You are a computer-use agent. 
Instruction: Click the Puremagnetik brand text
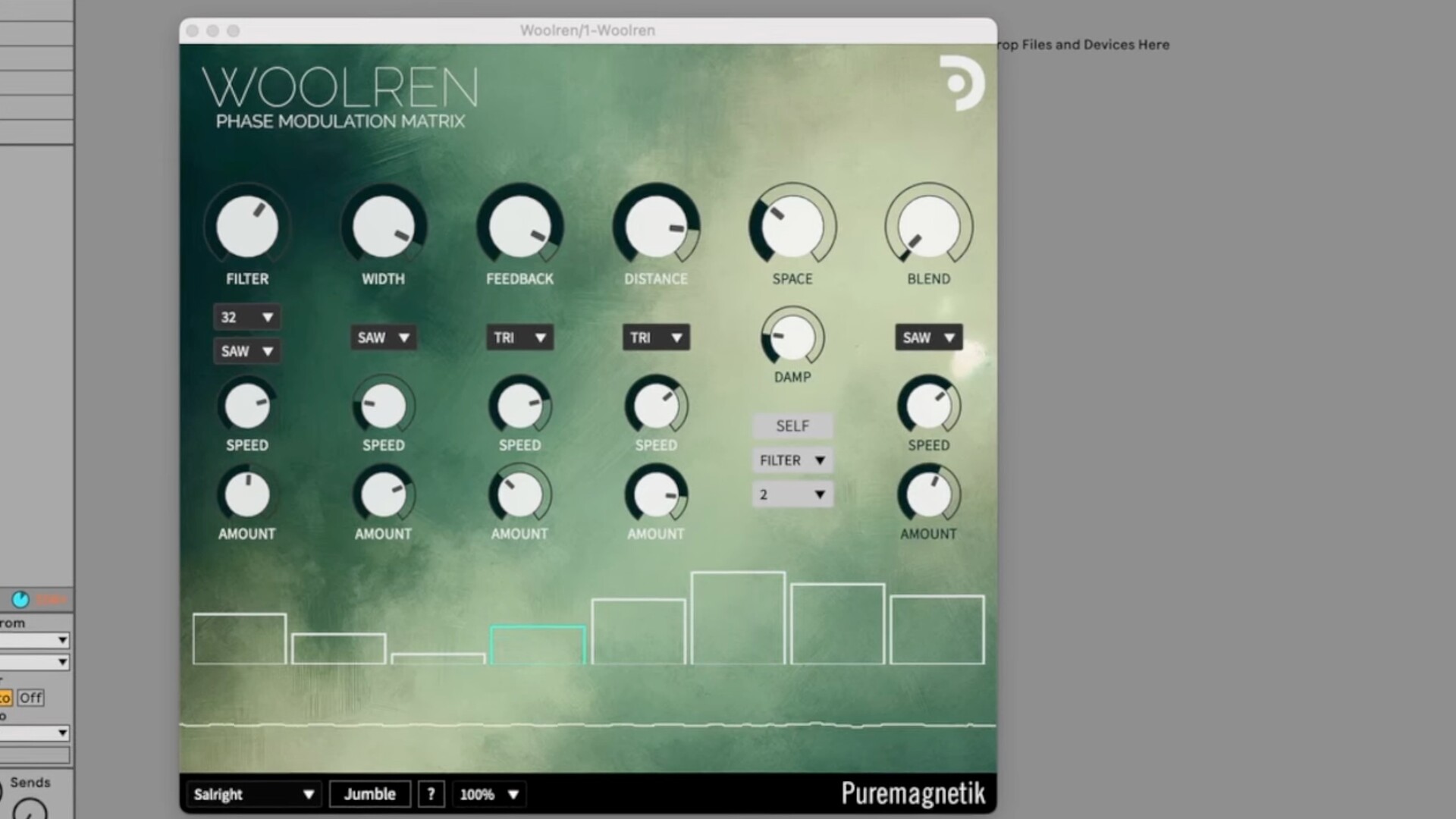pos(913,793)
